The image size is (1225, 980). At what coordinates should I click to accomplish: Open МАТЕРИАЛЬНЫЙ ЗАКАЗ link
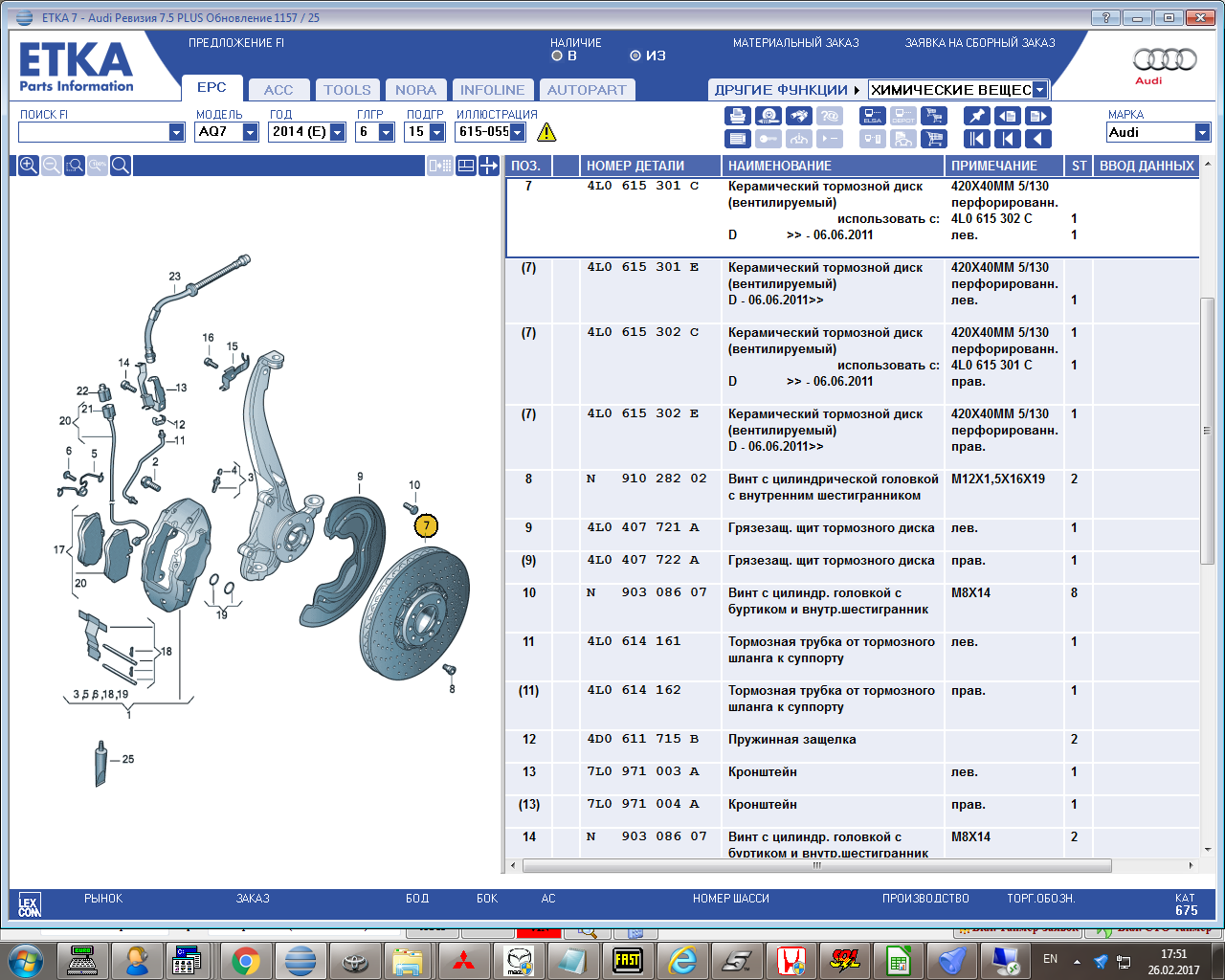point(796,43)
